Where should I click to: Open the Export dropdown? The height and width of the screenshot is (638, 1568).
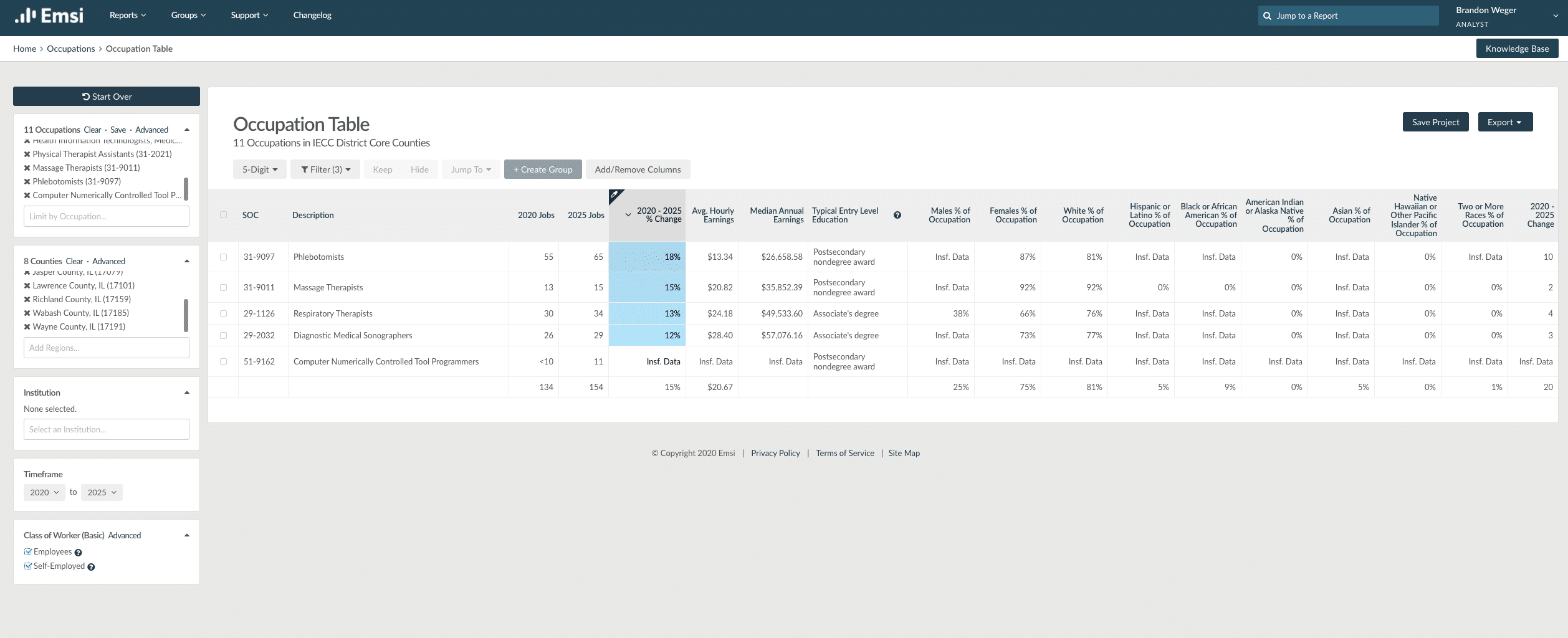coord(1504,122)
